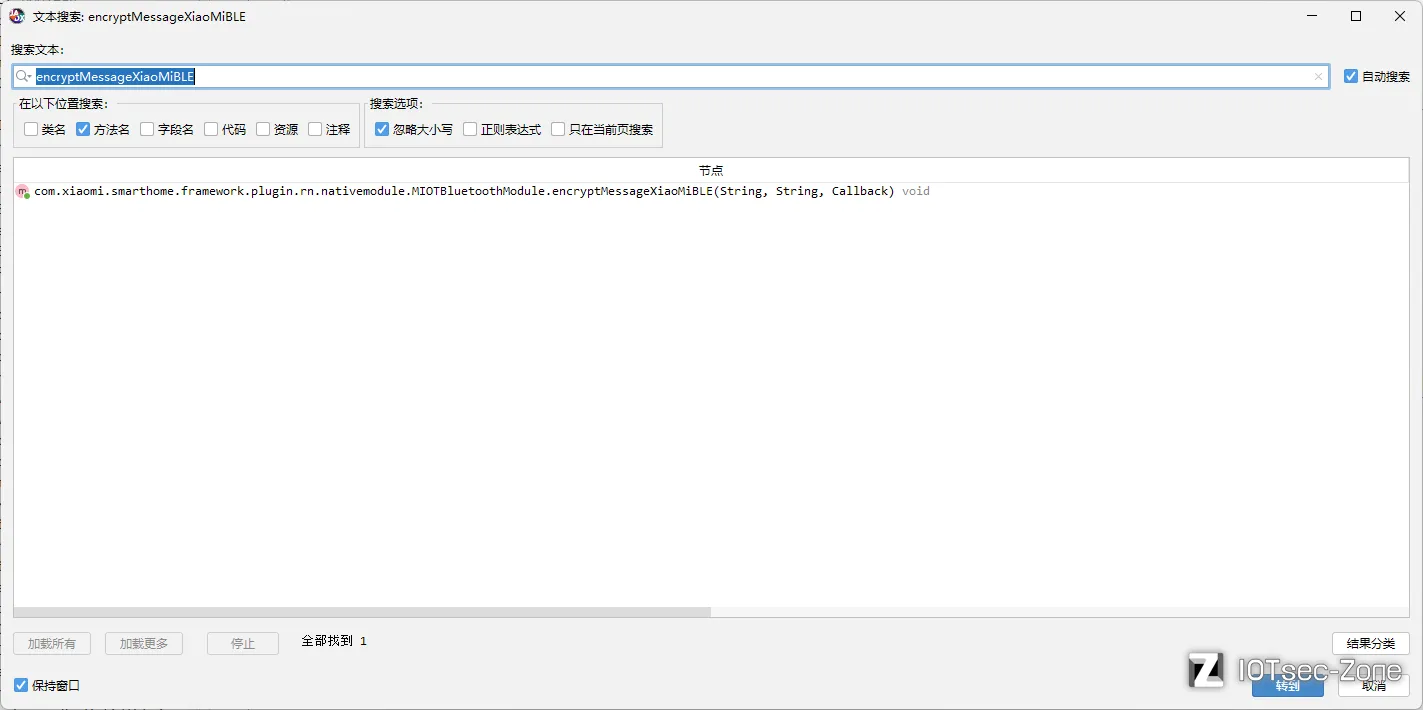Clear search text with the X icon
Viewport: 1423px width, 710px height.
coord(1318,77)
